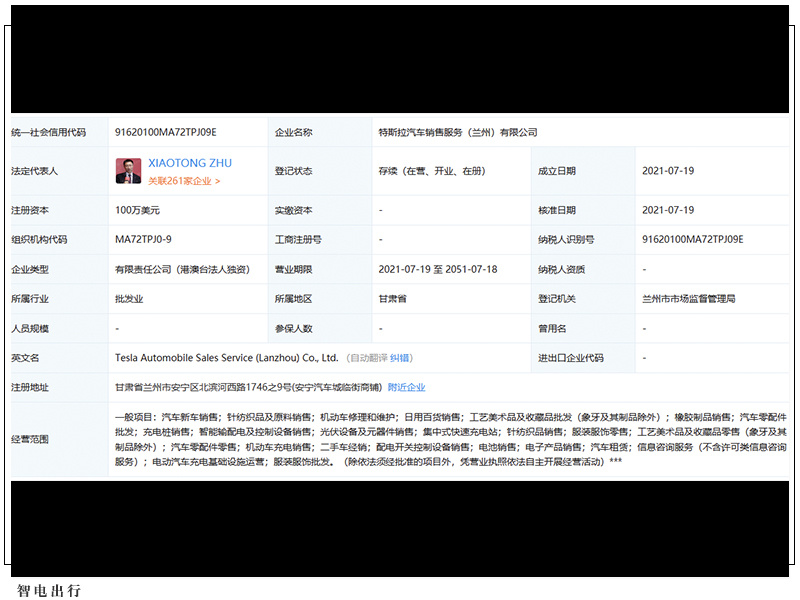Click the "参保人数" label
Image resolution: width=800 pixels, height=600 pixels.
[x=294, y=329]
